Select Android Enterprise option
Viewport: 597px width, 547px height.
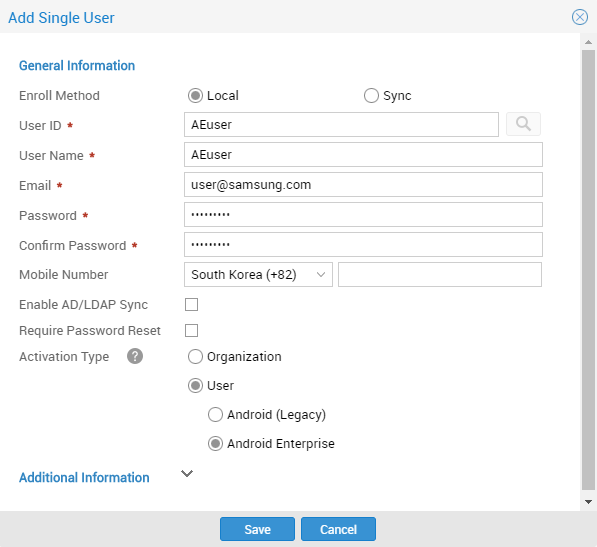tap(215, 443)
